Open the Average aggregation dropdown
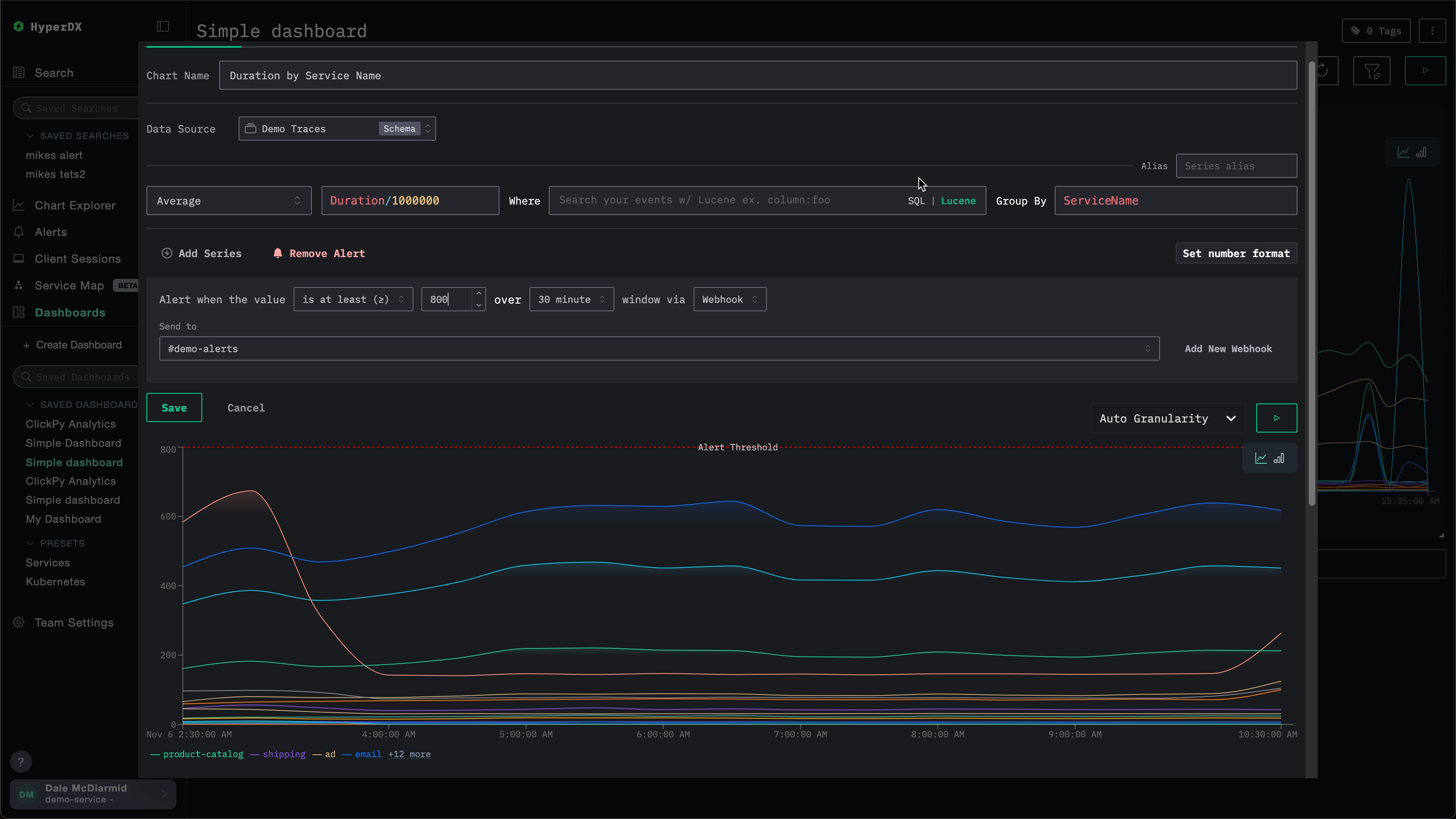This screenshot has width=1456, height=819. (x=229, y=201)
